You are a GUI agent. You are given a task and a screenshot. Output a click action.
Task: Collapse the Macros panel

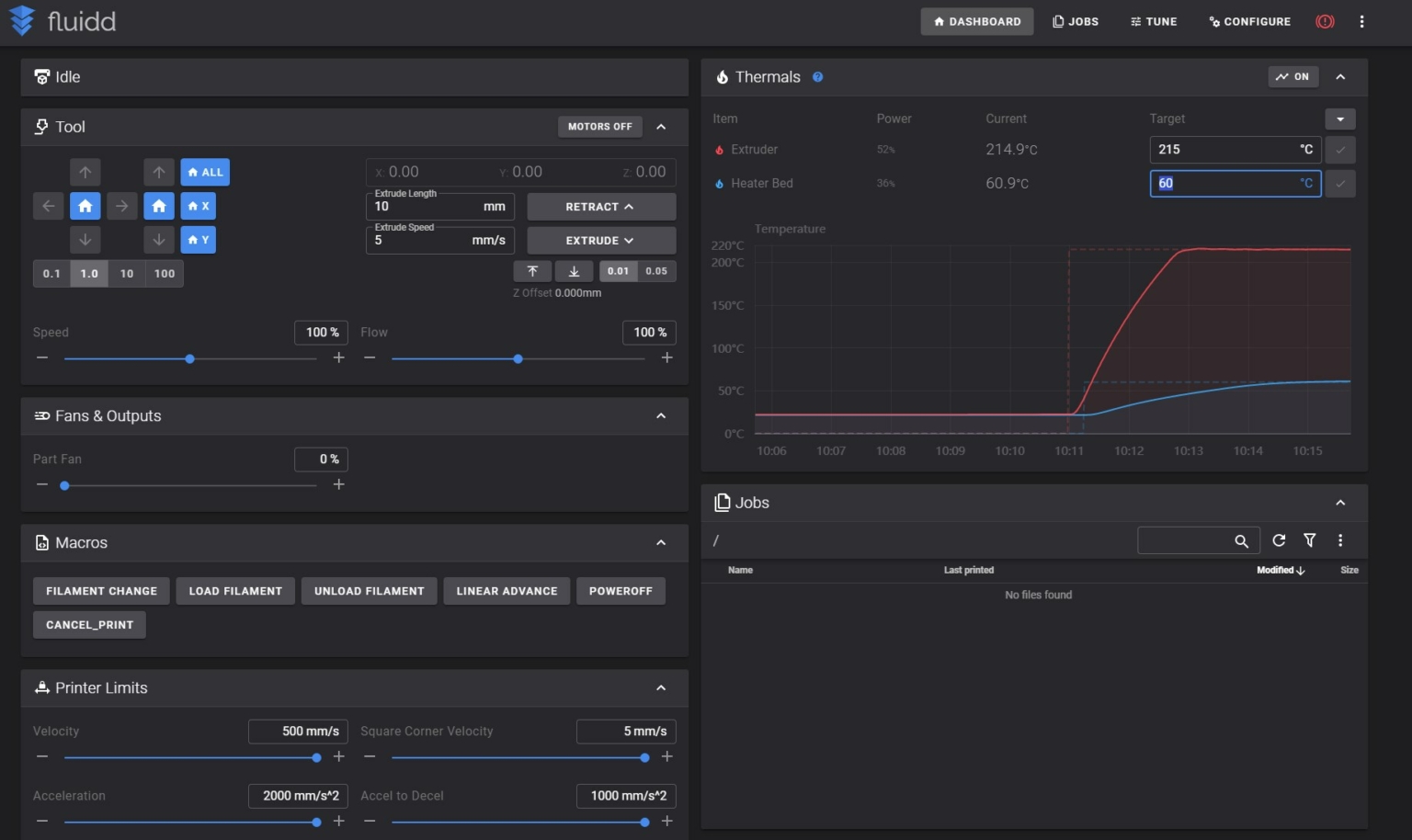(661, 543)
